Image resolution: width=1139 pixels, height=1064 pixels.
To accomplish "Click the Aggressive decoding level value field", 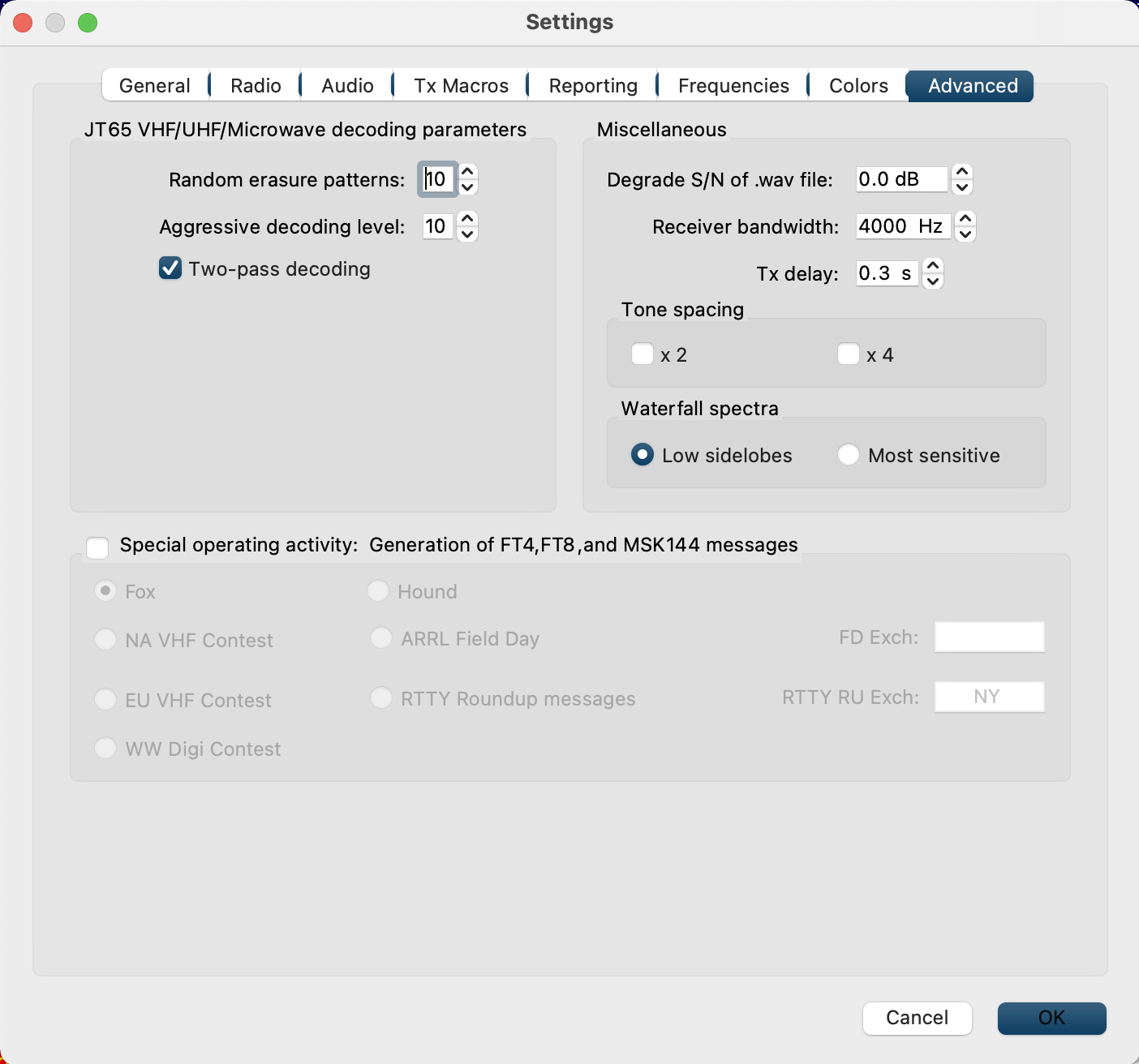I will pyautogui.click(x=438, y=226).
